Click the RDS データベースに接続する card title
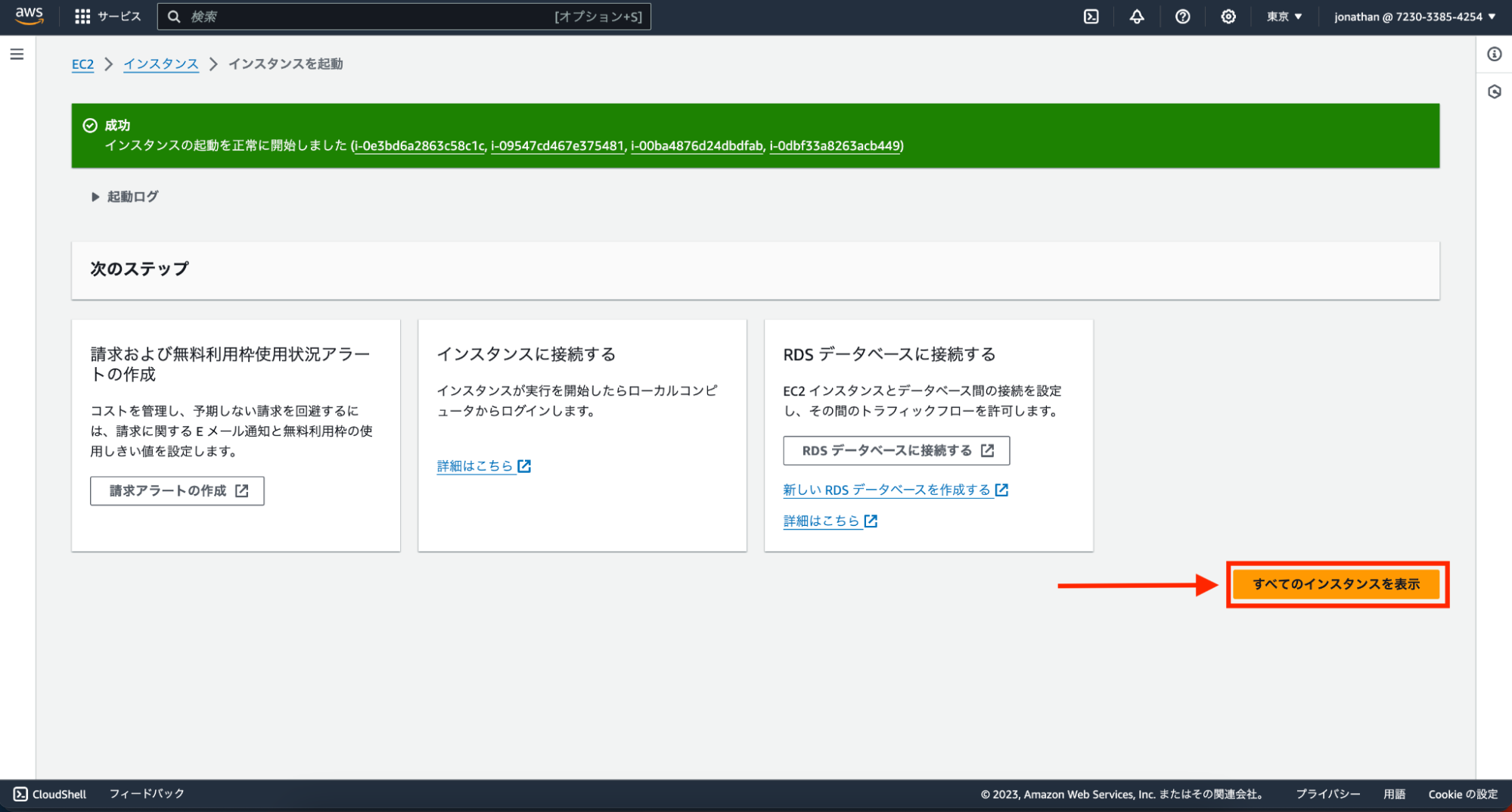The width and height of the screenshot is (1512, 812). pos(890,354)
